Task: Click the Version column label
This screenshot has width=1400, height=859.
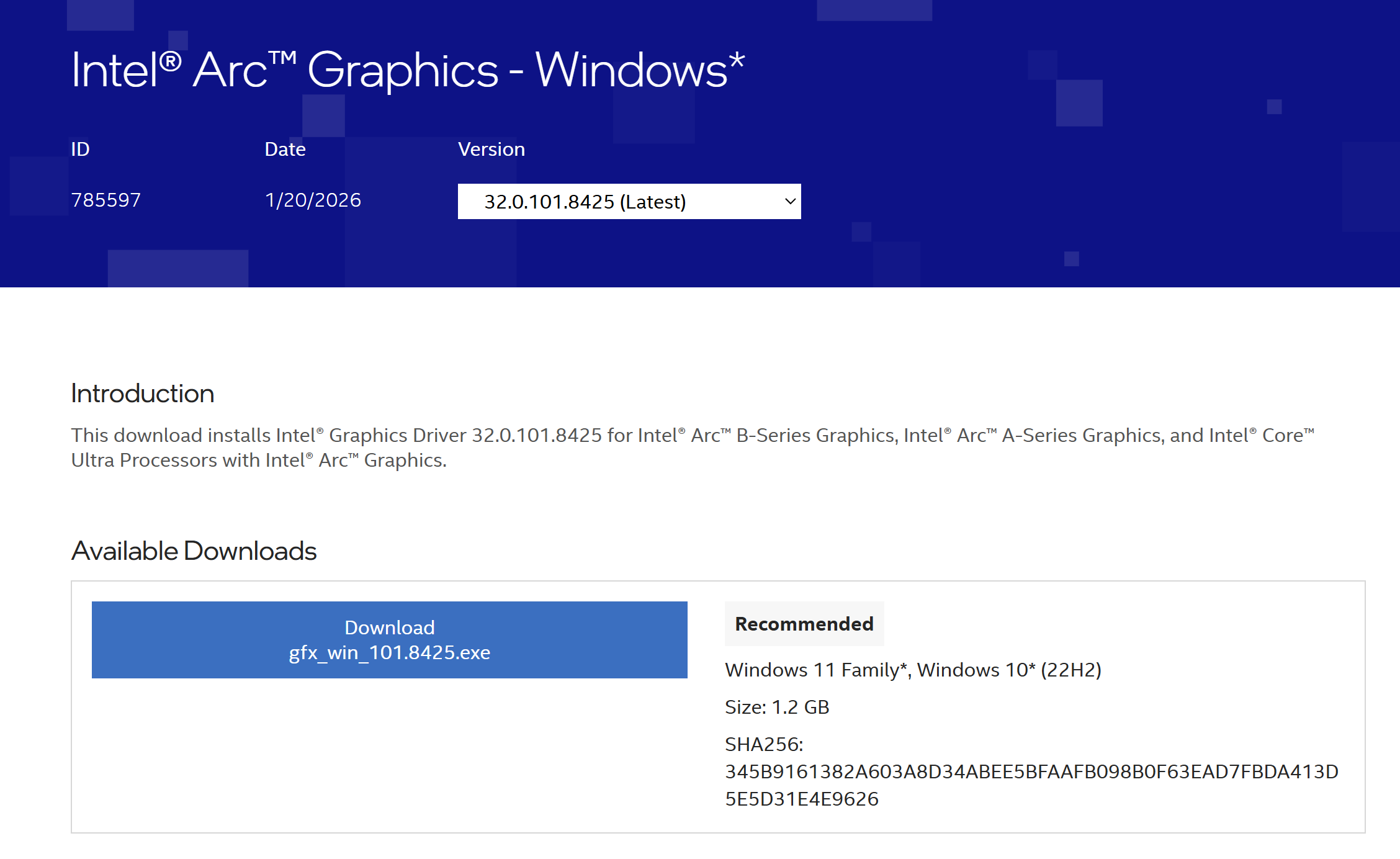Action: tap(491, 149)
